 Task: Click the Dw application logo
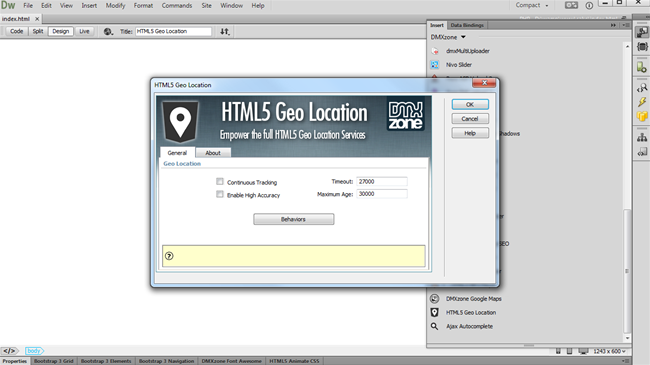8,5
